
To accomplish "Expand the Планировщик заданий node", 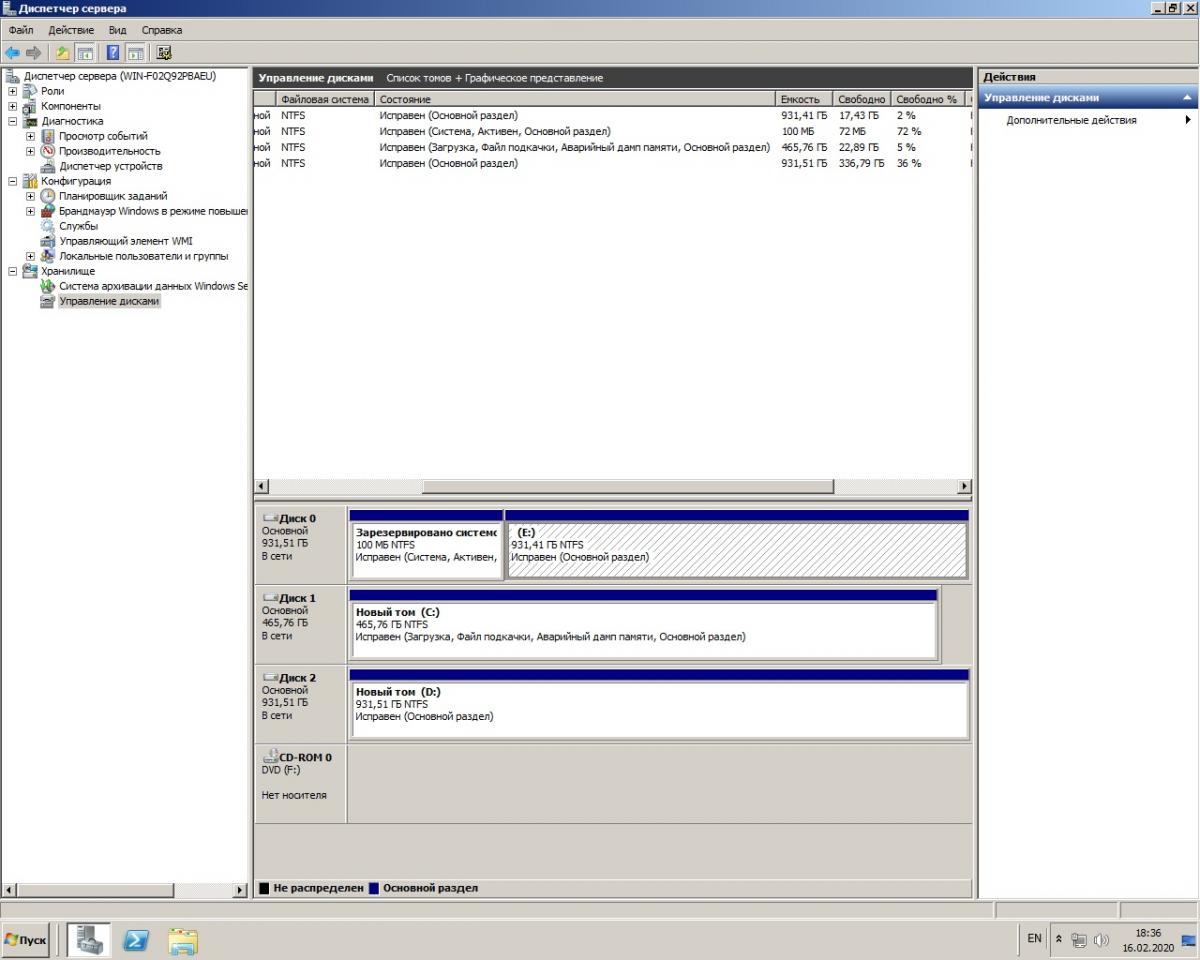I will tap(31, 196).
